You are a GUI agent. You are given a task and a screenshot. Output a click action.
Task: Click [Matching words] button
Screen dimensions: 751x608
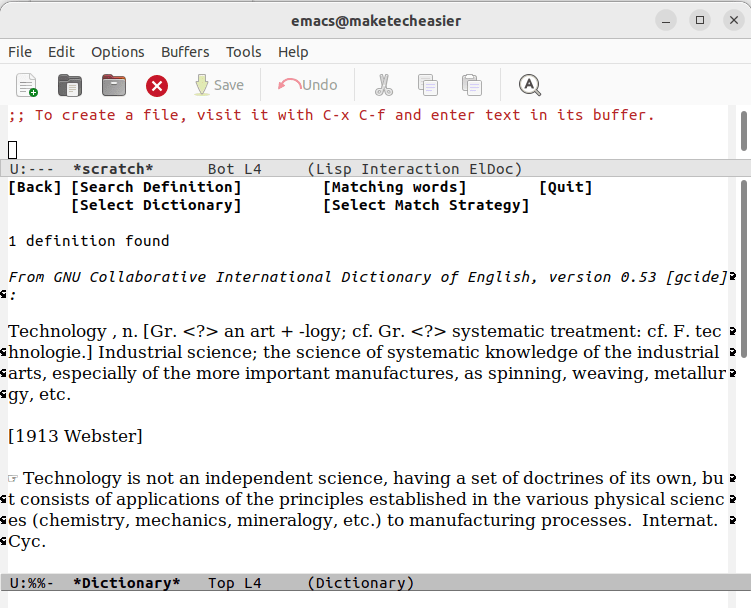click(x=395, y=187)
